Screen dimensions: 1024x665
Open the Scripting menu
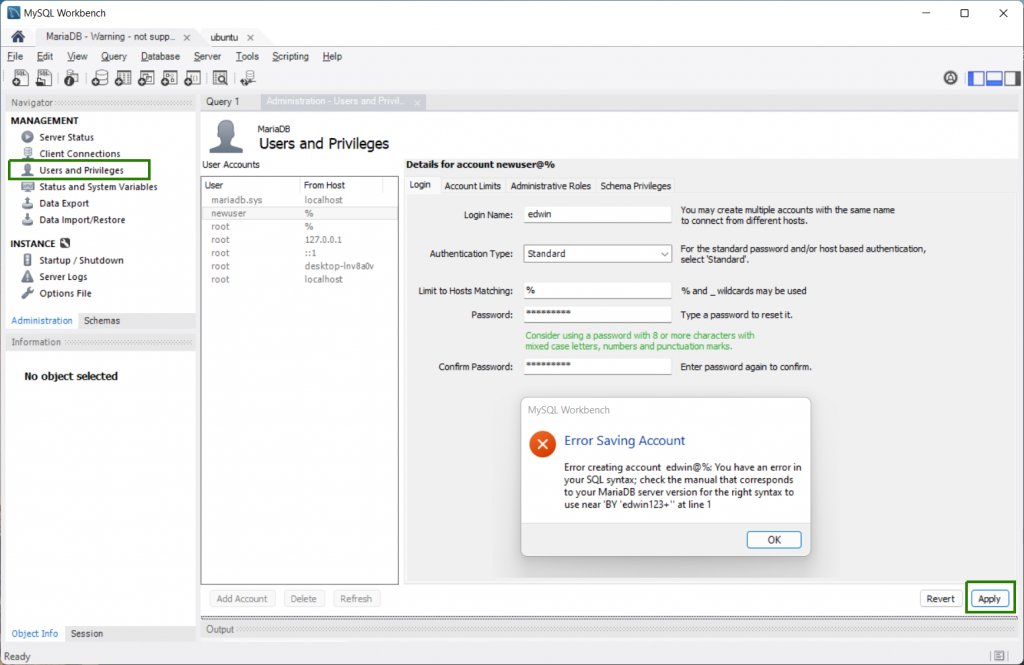point(290,56)
